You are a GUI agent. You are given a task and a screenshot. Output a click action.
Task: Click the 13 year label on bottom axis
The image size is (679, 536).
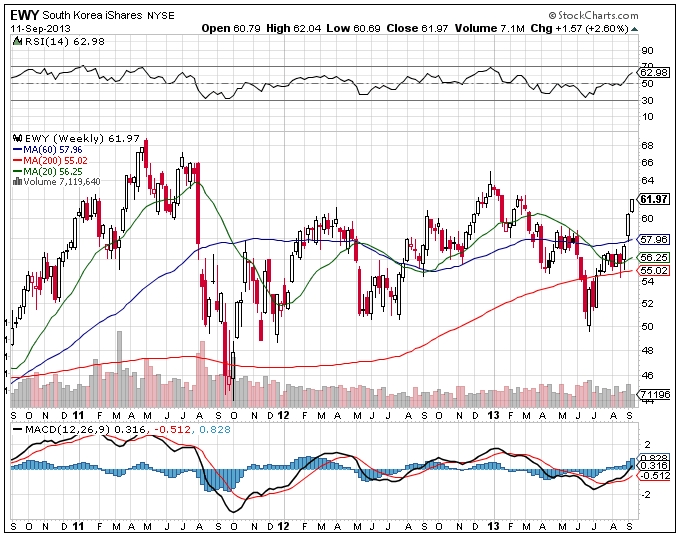493,526
